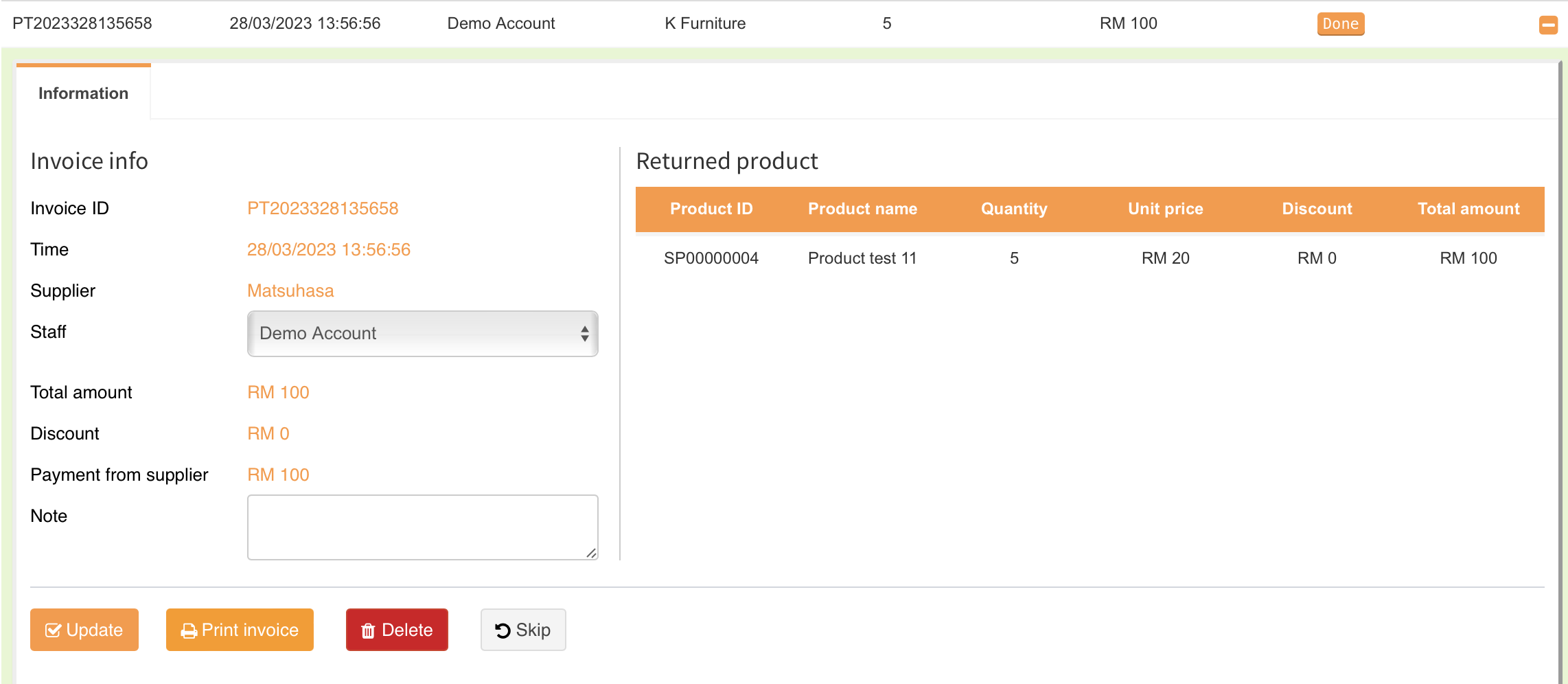Select the SP00000004 product row
The height and width of the screenshot is (684, 1568).
(x=711, y=258)
